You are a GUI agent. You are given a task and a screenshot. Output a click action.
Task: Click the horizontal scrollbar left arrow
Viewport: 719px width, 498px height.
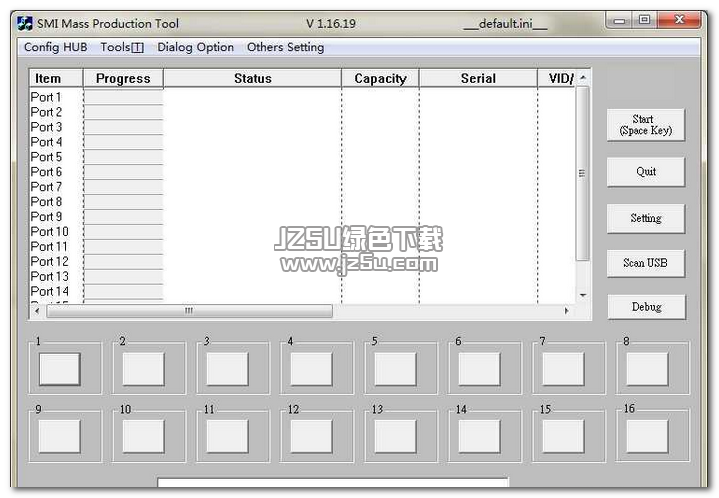click(37, 311)
